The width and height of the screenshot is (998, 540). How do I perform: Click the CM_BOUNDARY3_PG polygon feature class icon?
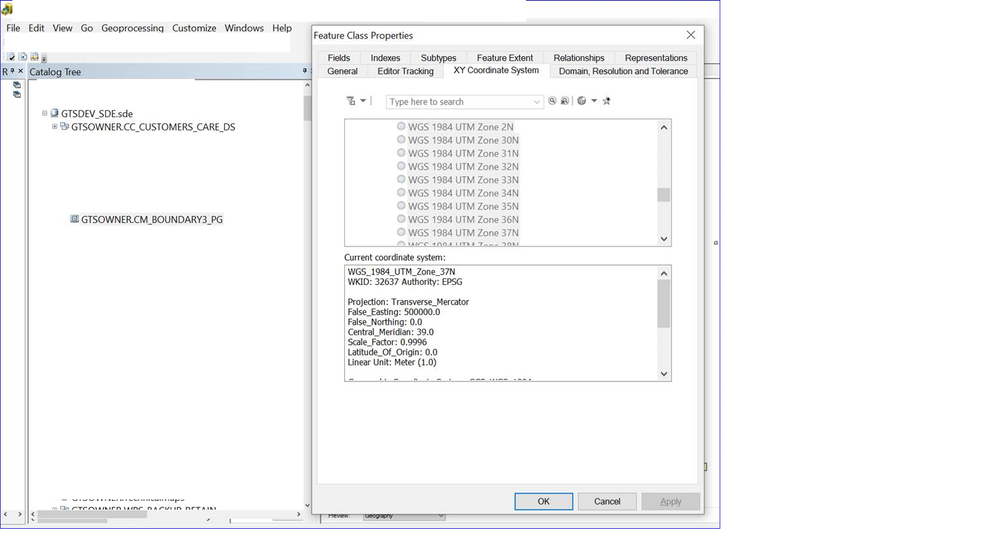[x=74, y=219]
